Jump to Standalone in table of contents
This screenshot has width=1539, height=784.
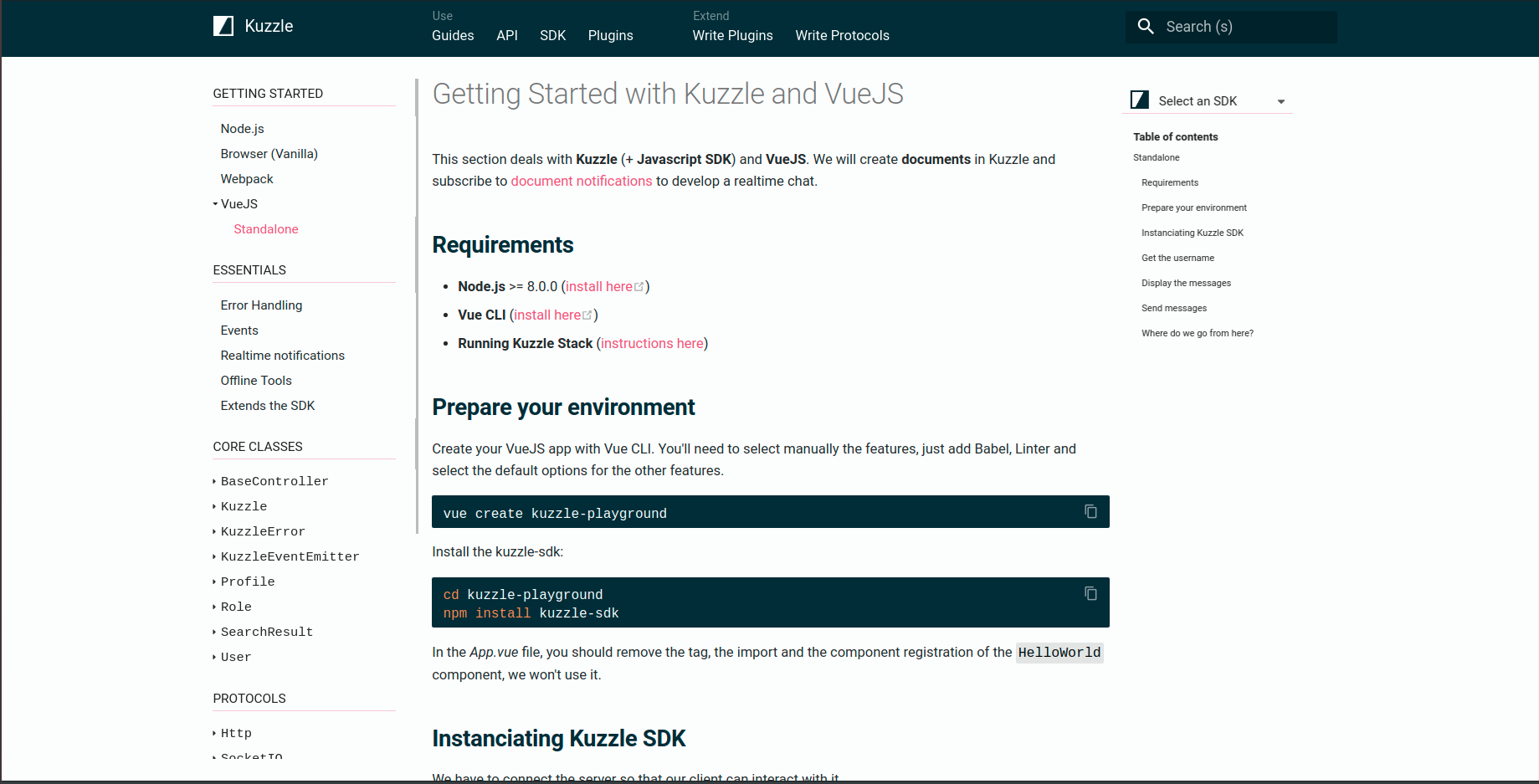click(x=1157, y=157)
